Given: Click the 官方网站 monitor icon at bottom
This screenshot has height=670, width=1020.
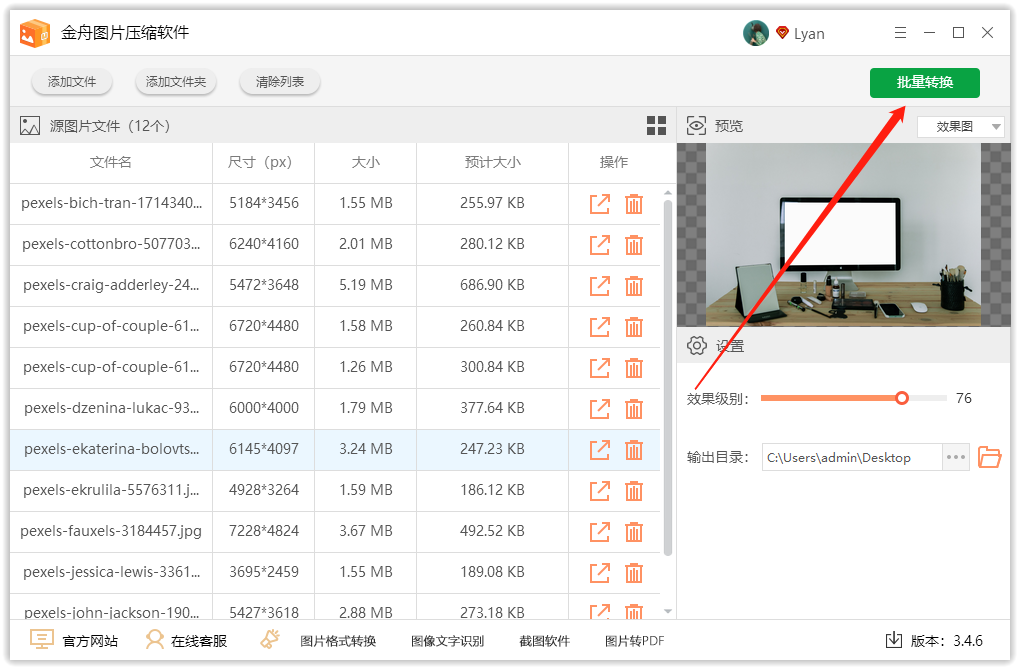Looking at the screenshot, I should (41, 639).
